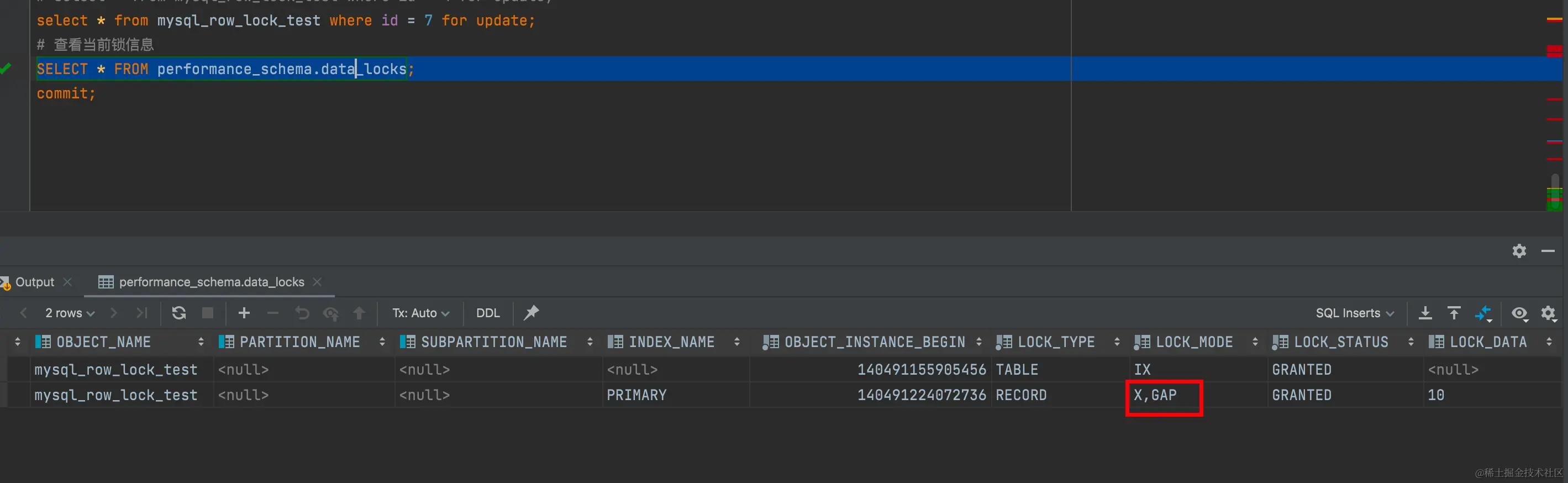Click the Reload Page refresh icon
1568x483 pixels.
coord(178,313)
